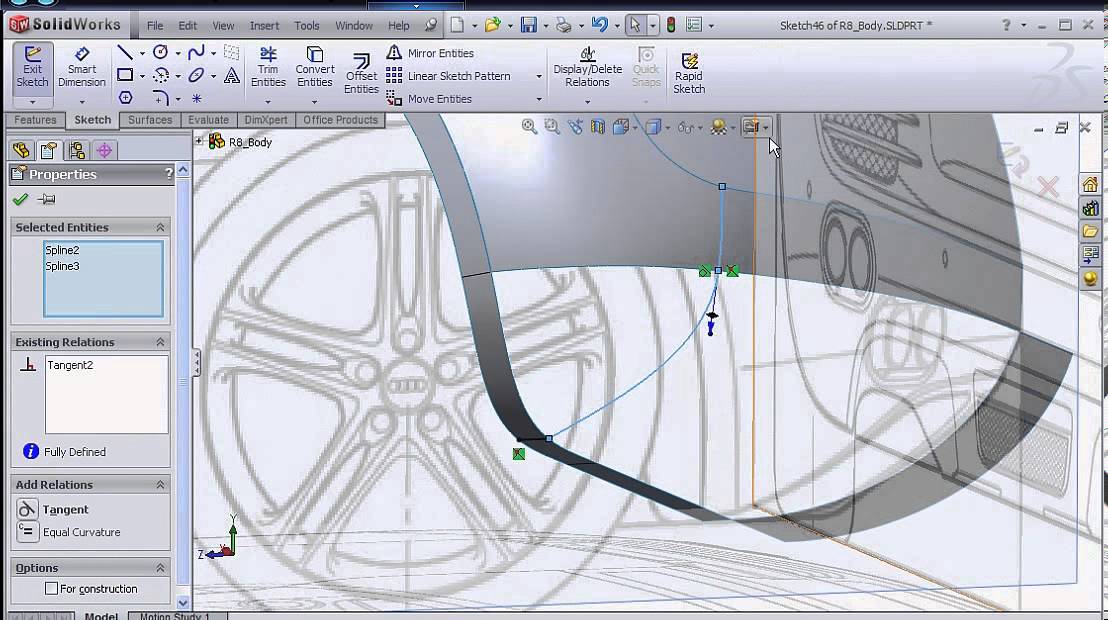Open the Trim Entities dropdown arrow

coord(268,103)
